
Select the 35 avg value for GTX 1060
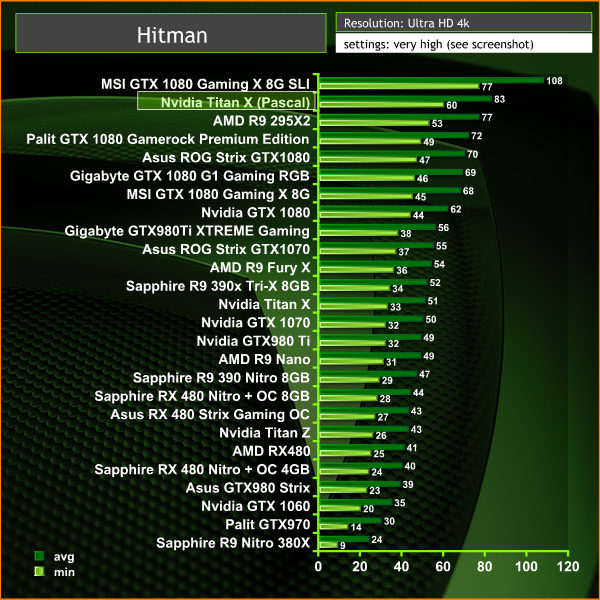(x=399, y=503)
